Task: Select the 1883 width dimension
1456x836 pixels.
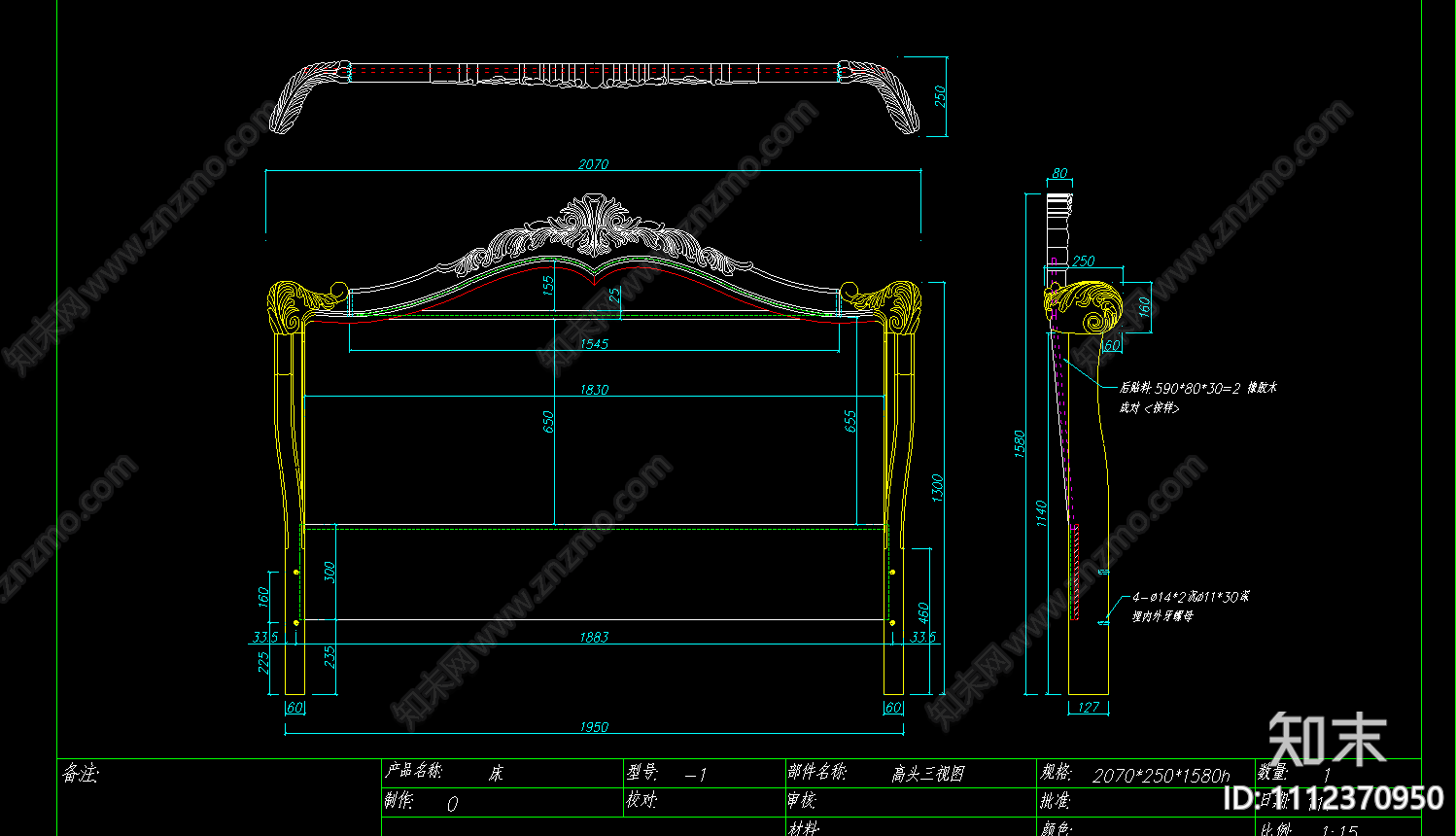Action: pos(594,638)
